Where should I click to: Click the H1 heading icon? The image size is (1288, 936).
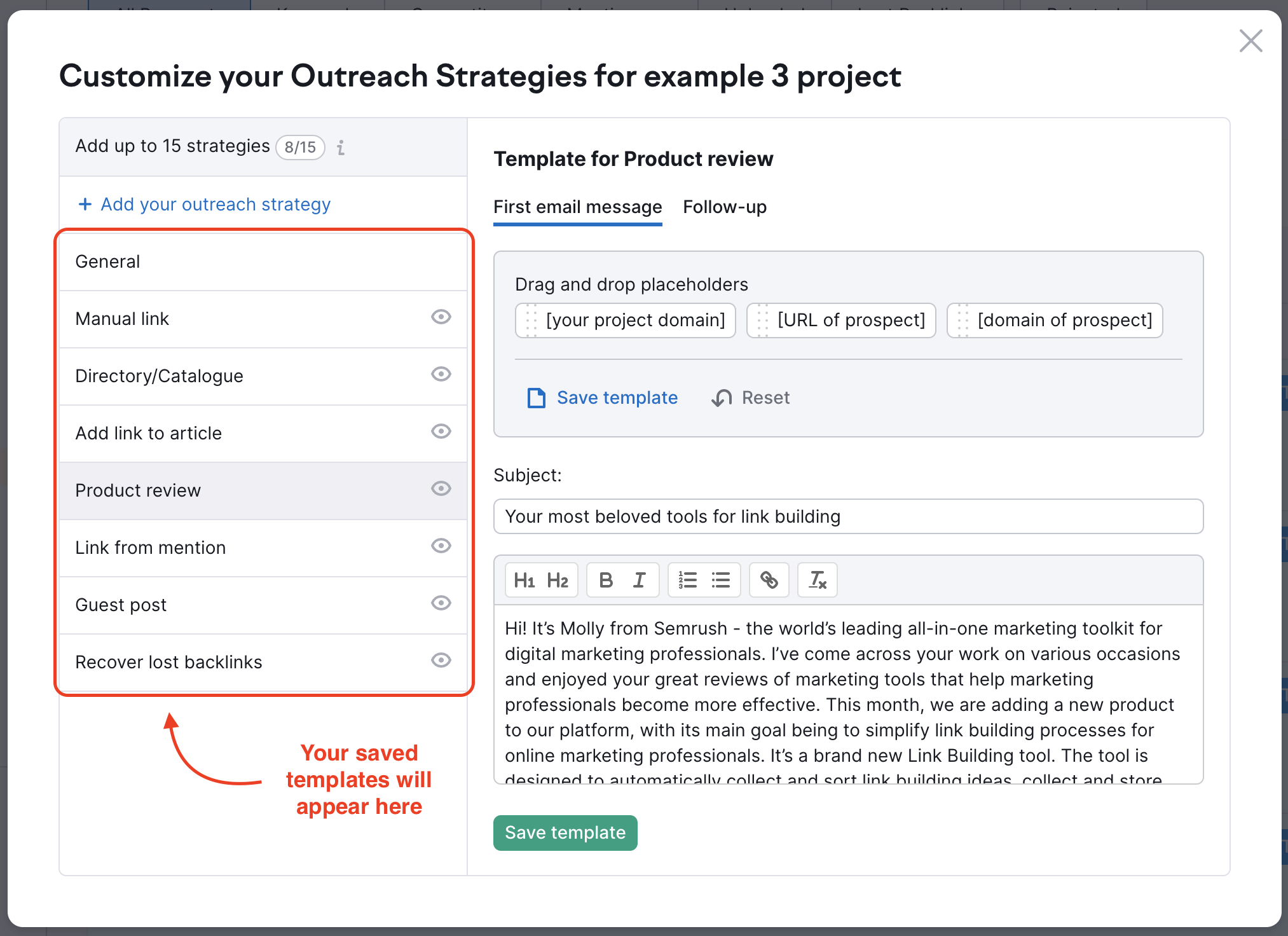[523, 580]
